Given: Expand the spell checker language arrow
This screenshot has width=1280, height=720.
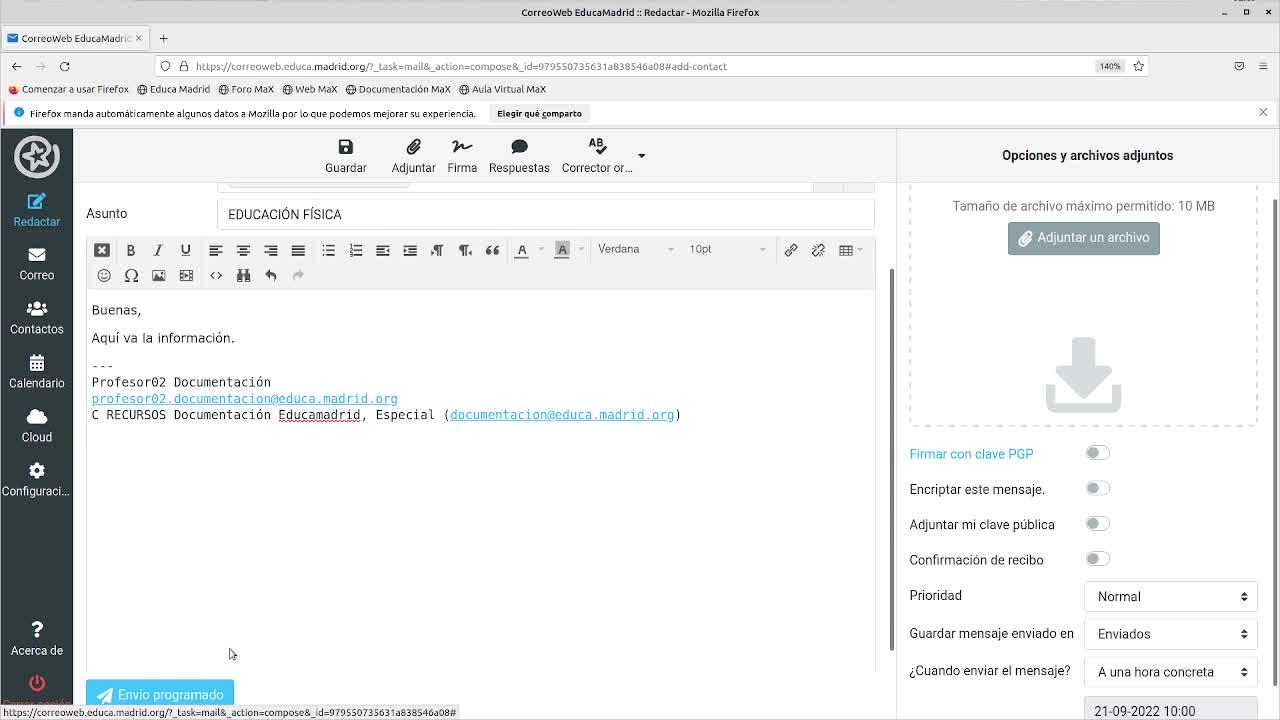Looking at the screenshot, I should pyautogui.click(x=642, y=156).
